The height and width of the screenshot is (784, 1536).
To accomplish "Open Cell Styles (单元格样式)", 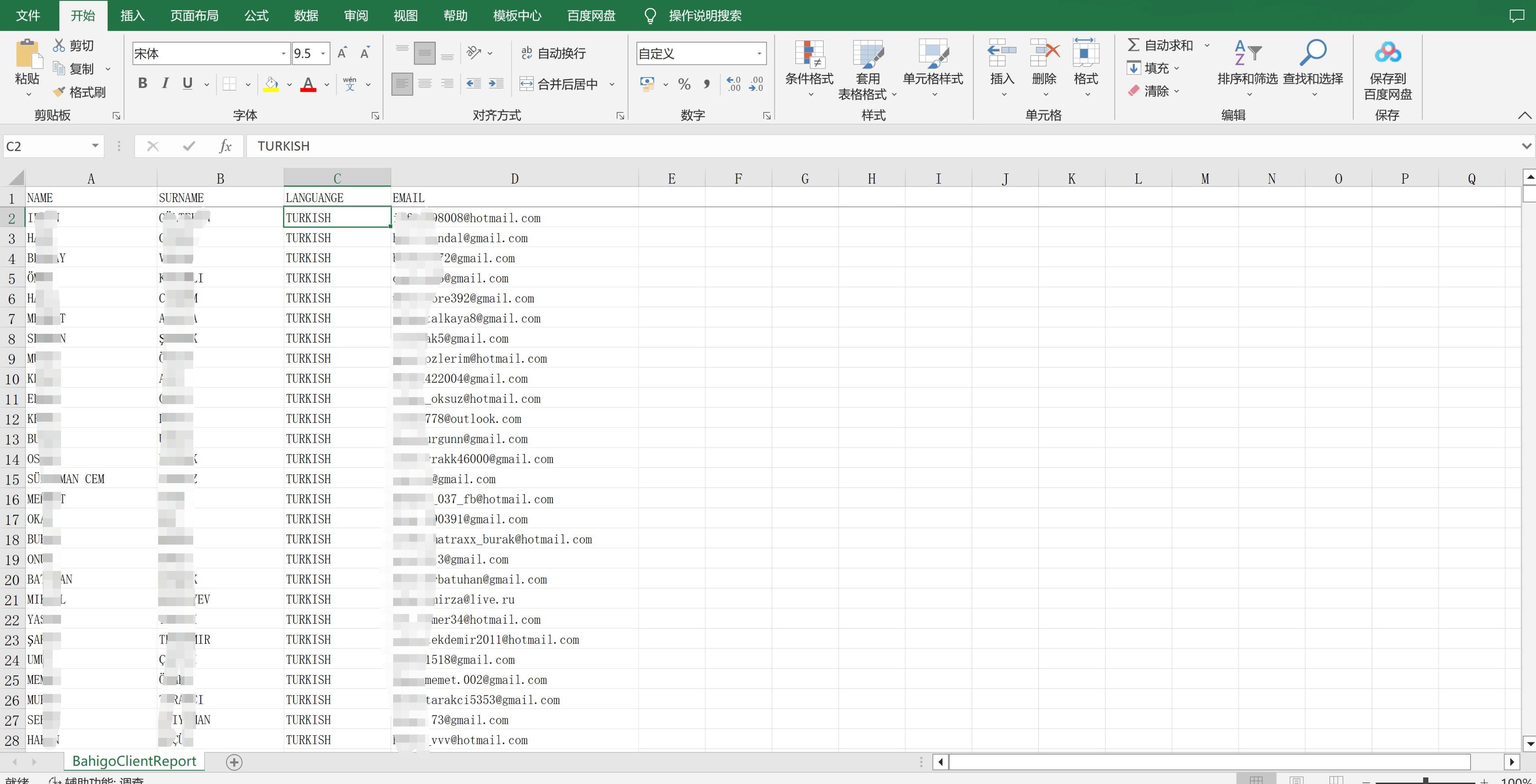I will click(x=933, y=69).
